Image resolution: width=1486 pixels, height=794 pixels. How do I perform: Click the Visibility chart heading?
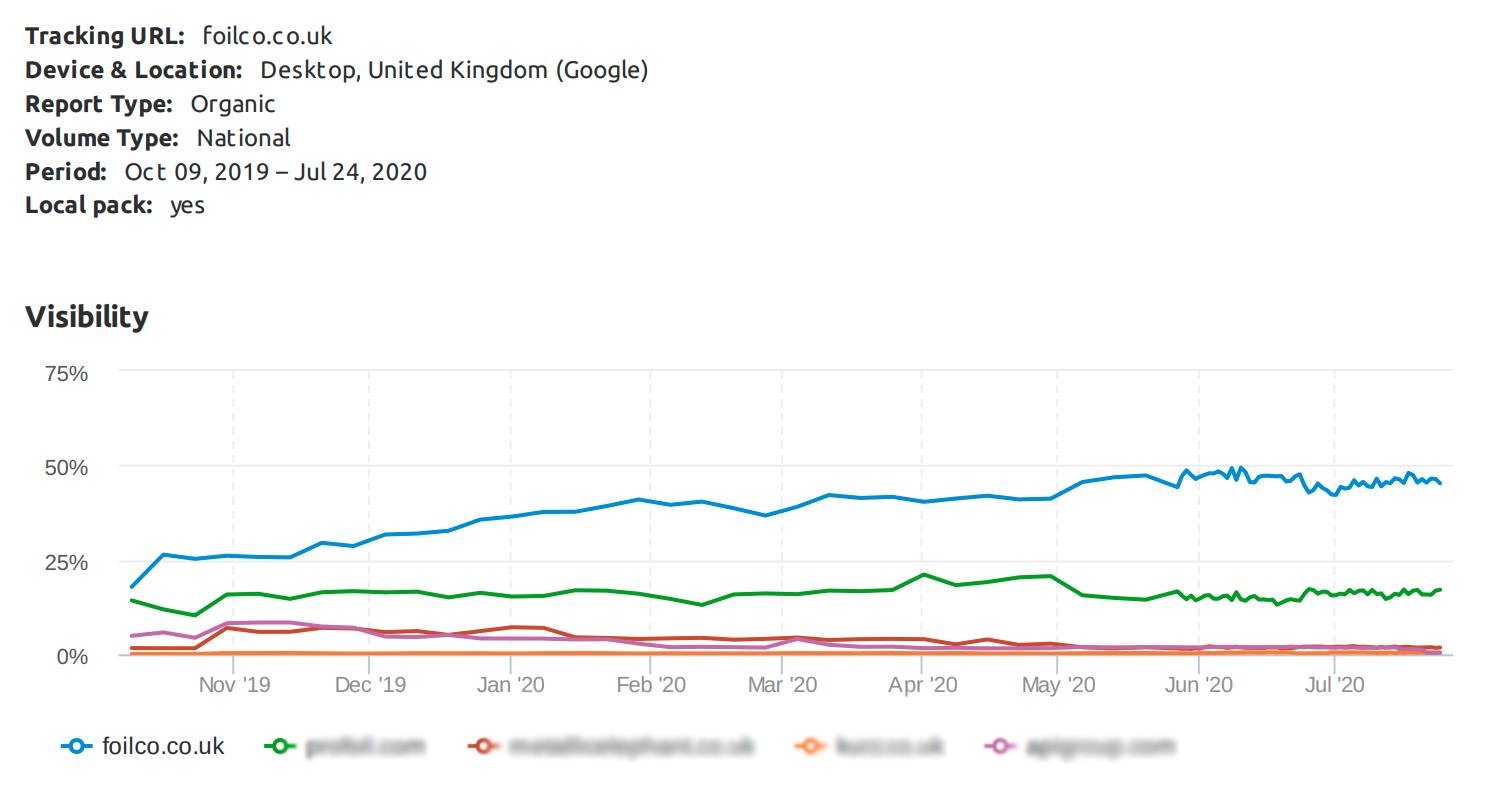pyautogui.click(x=87, y=317)
